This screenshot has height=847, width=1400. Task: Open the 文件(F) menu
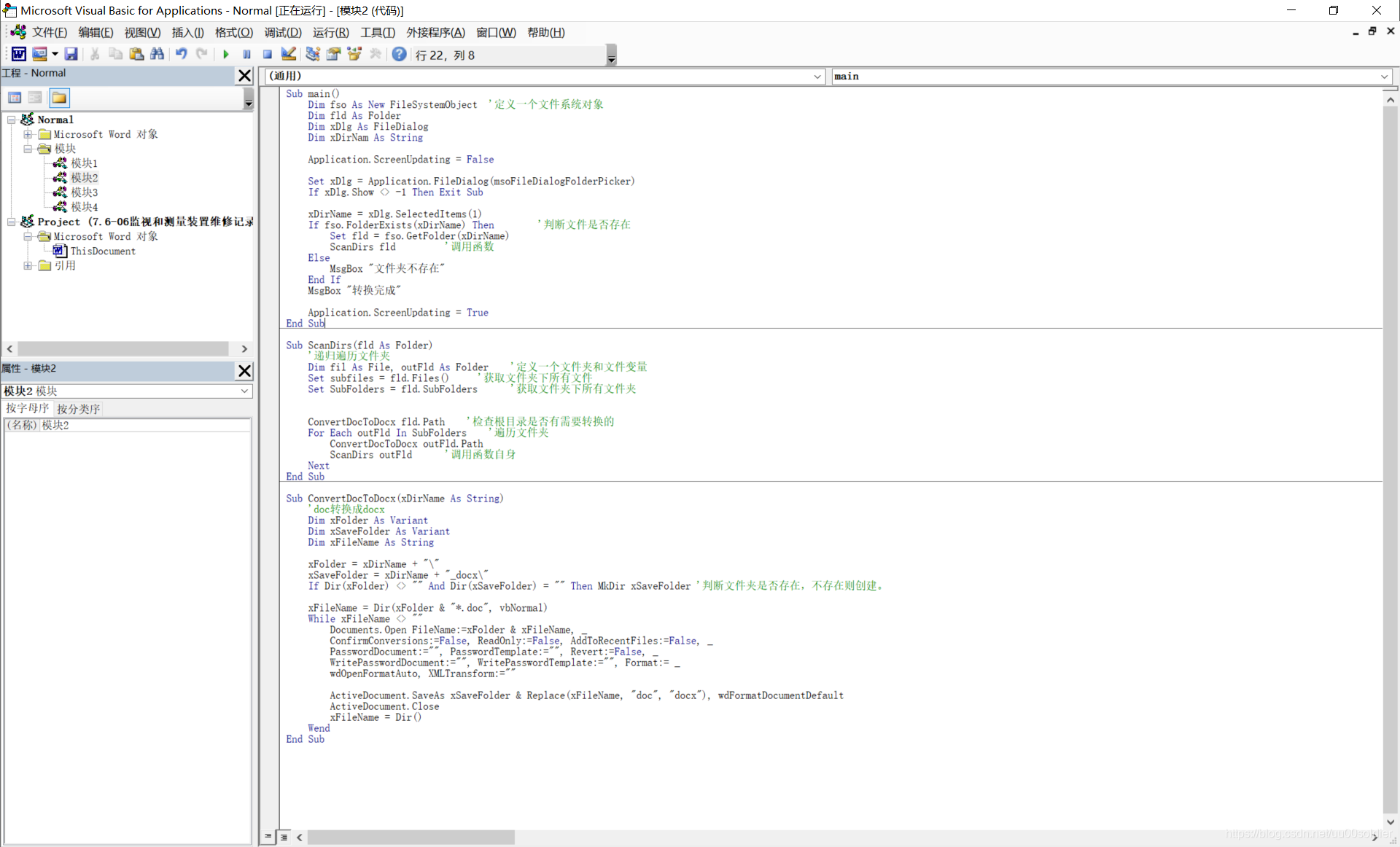tap(49, 33)
